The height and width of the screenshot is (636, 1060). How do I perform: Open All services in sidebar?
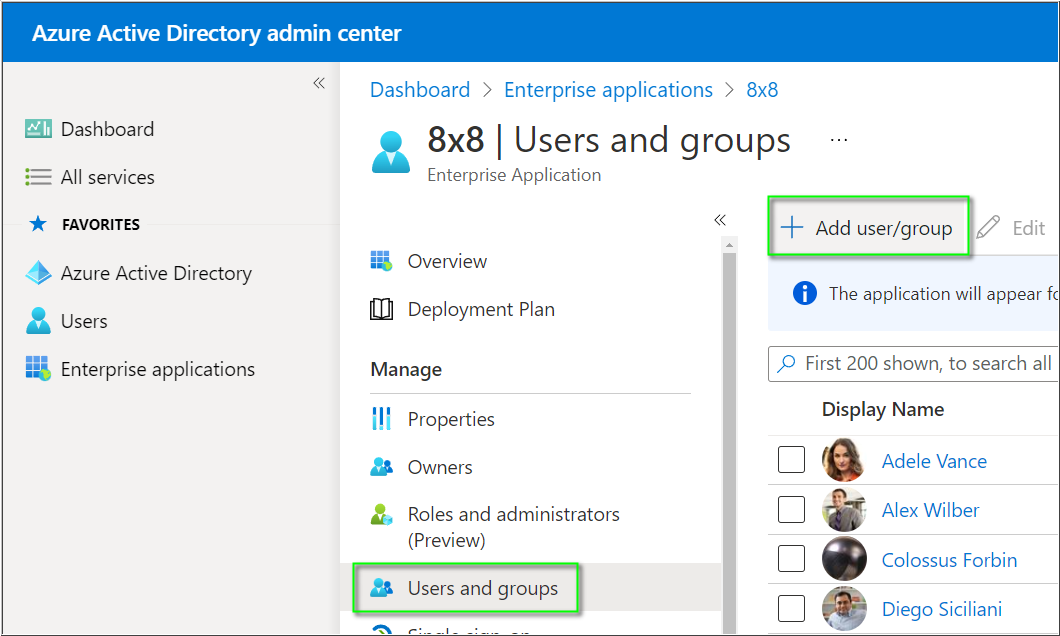coord(107,177)
